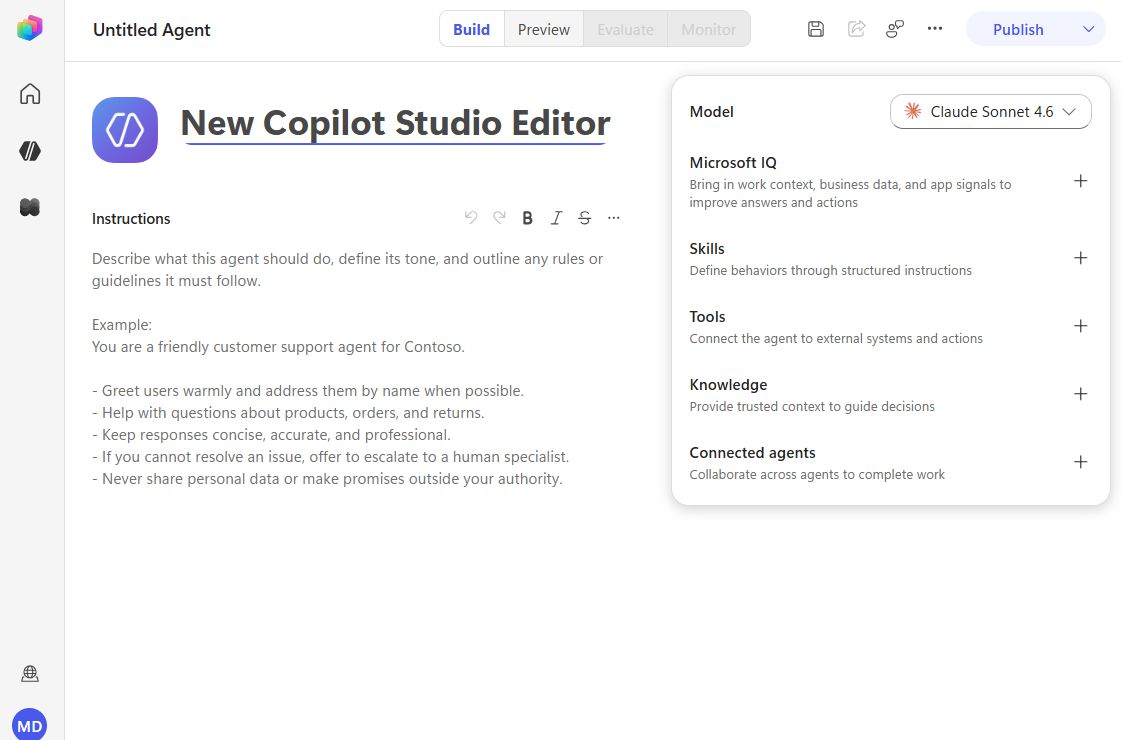Viewport: 1121px width, 740px height.
Task: Open the butterfly-shaped sidebar icon
Action: point(30,207)
